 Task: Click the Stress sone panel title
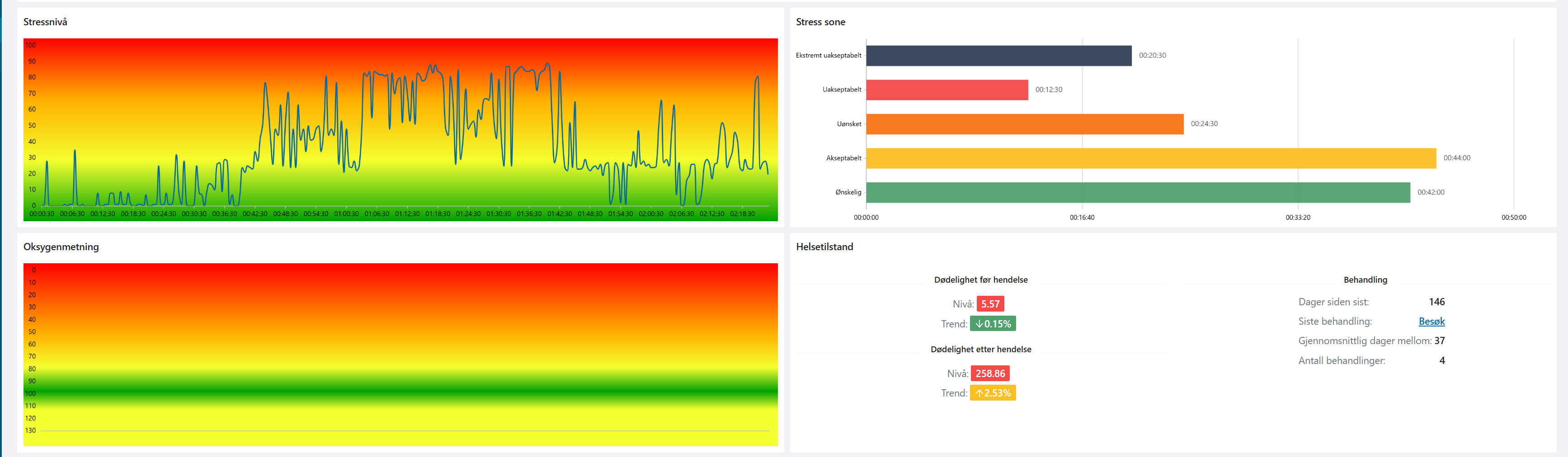[x=820, y=22]
